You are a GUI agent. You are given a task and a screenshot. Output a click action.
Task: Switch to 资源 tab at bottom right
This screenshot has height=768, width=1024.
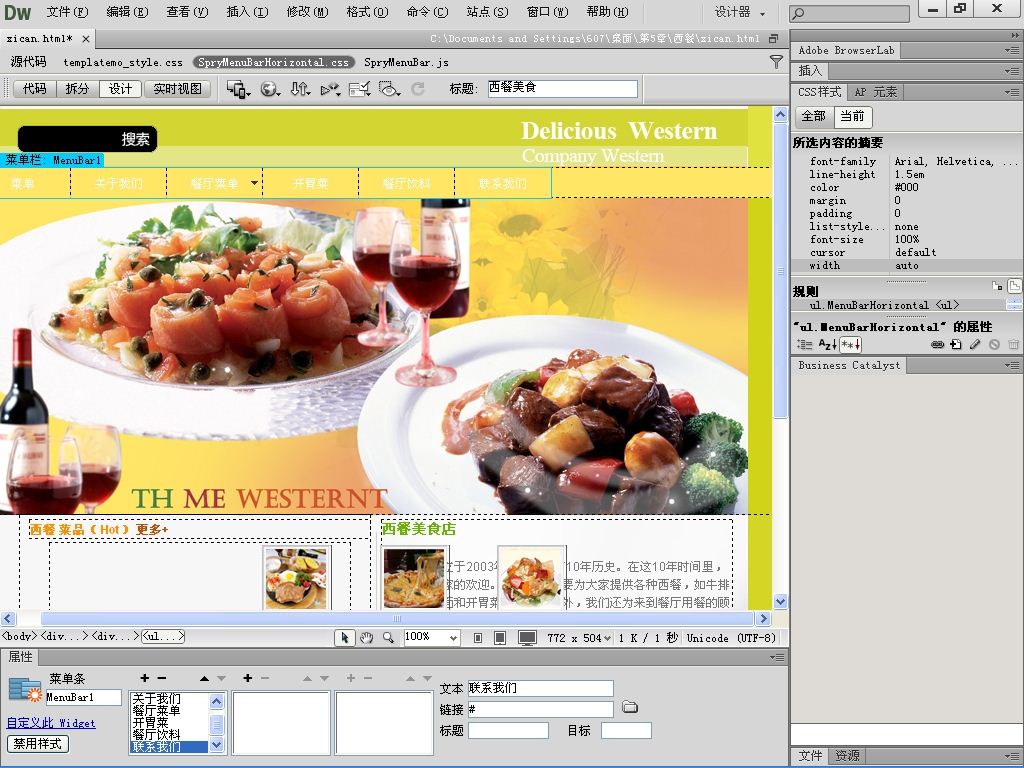coord(847,756)
